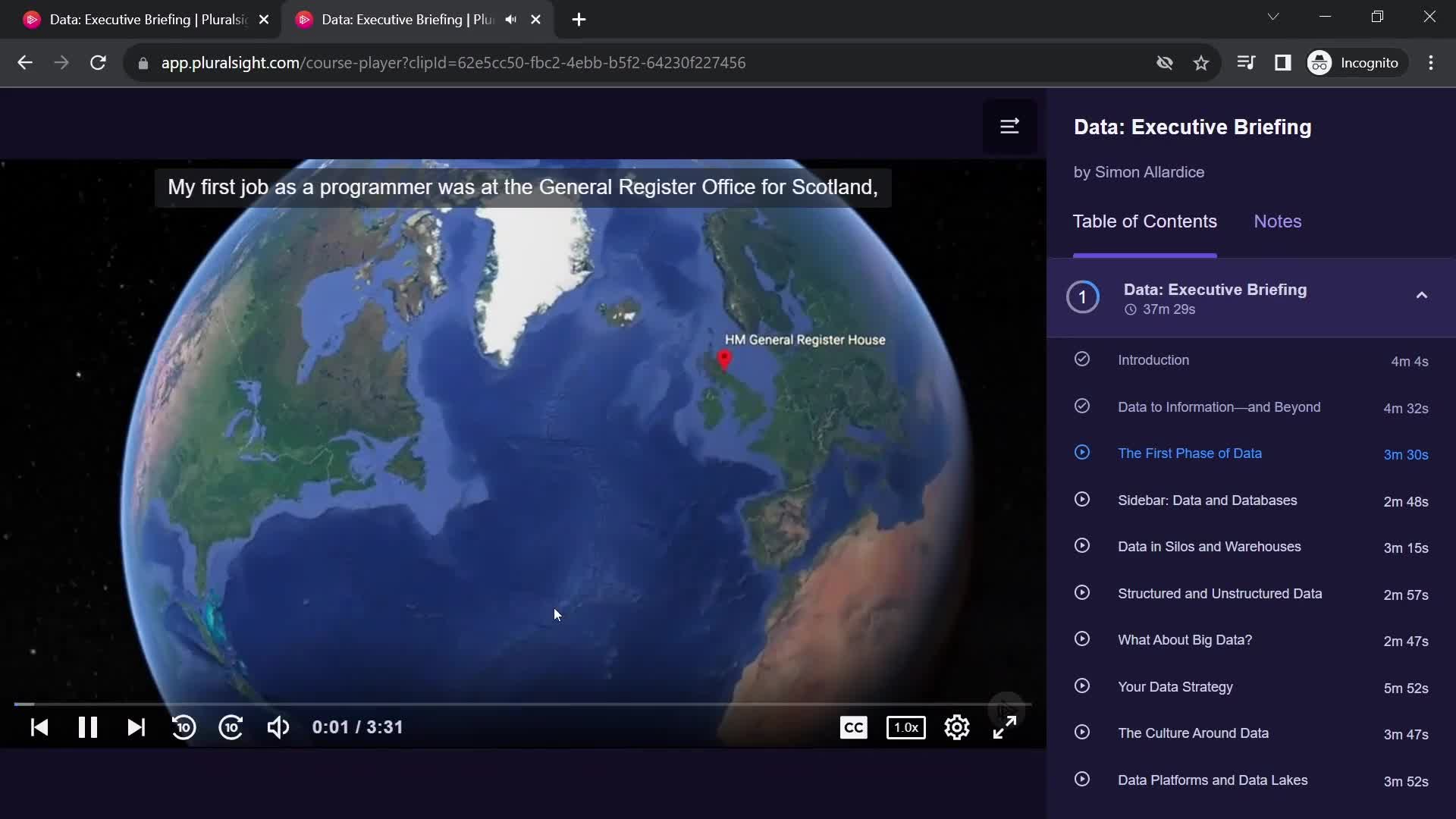This screenshot has width=1456, height=819.
Task: Expand the Data Platforms and Data Lakes item
Action: point(1213,779)
